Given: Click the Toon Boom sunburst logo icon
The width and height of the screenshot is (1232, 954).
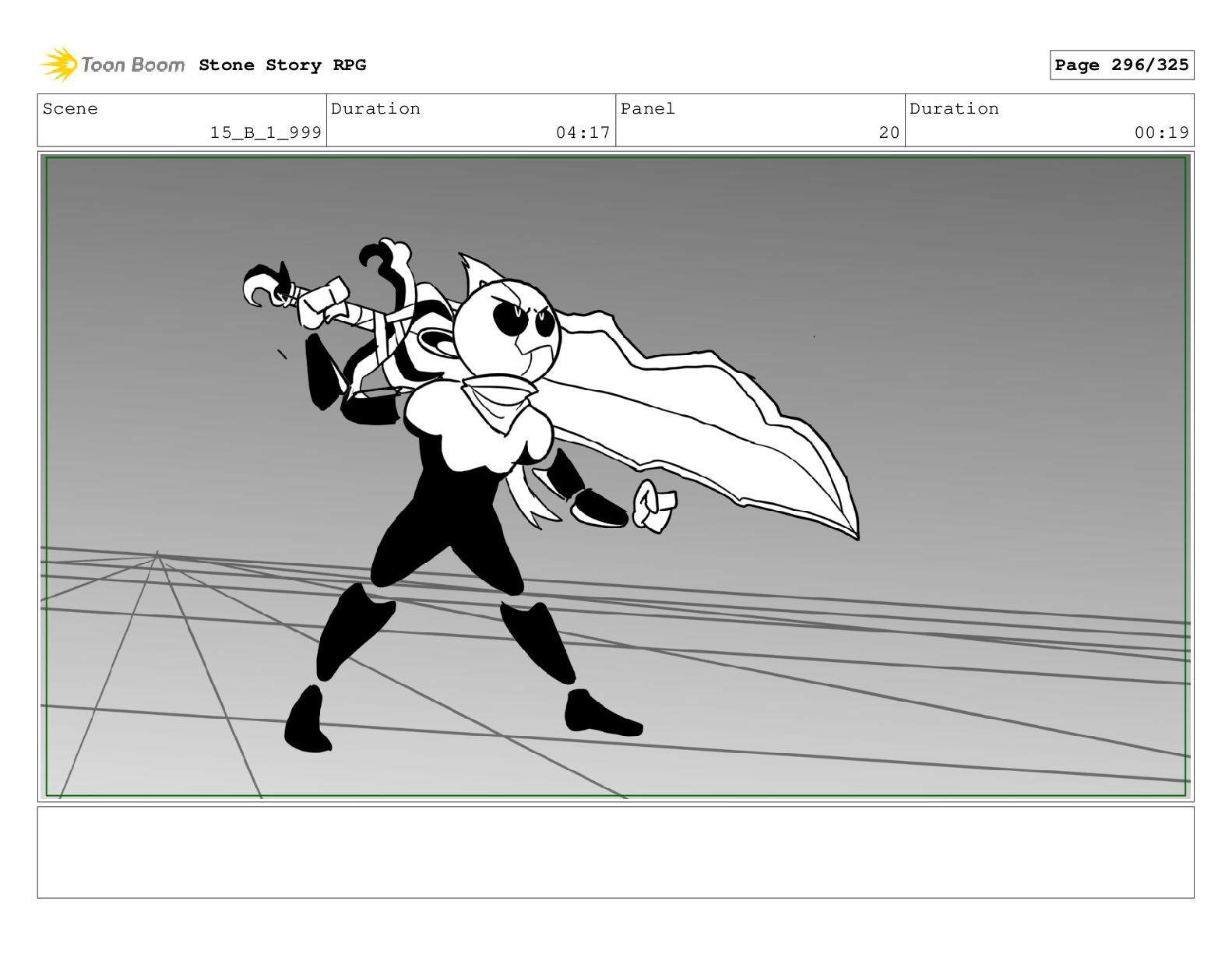Looking at the screenshot, I should pyautogui.click(x=59, y=64).
